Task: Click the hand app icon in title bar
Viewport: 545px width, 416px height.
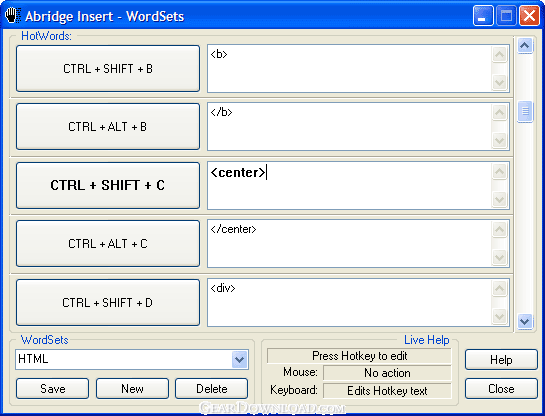Action: pyautogui.click(x=13, y=16)
